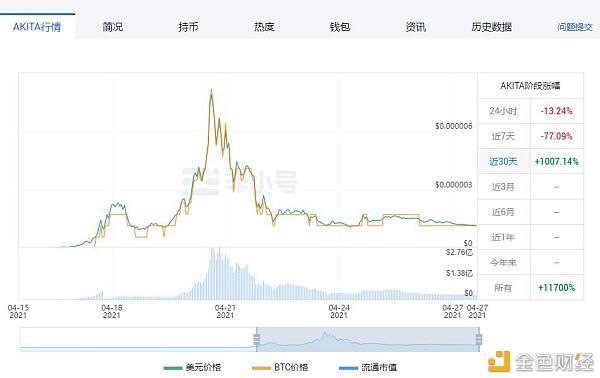Click the 04-24 2021 date label
The height and width of the screenshot is (378, 600).
point(339,311)
